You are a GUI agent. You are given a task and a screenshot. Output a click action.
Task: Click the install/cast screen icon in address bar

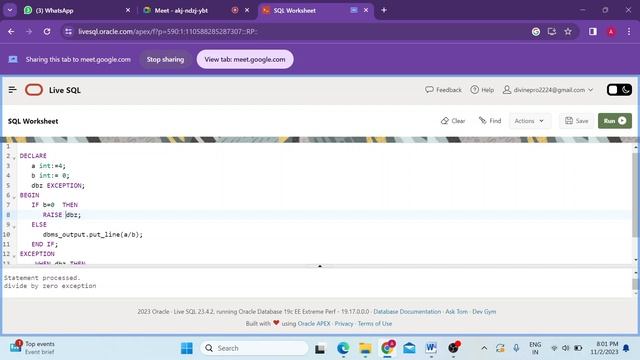click(x=552, y=31)
